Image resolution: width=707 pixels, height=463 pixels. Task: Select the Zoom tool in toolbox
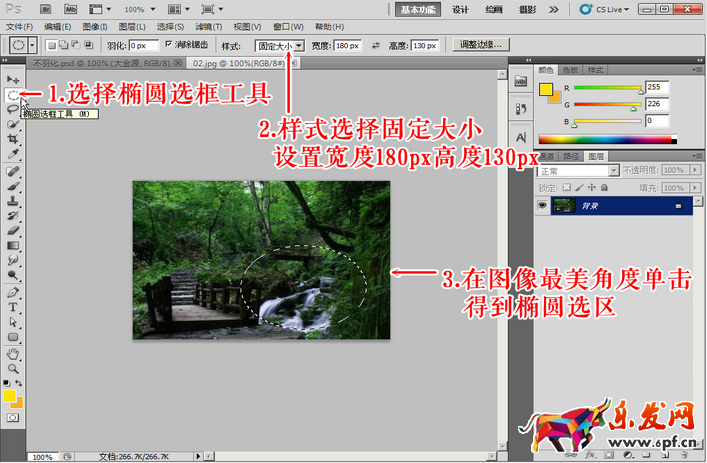point(13,369)
